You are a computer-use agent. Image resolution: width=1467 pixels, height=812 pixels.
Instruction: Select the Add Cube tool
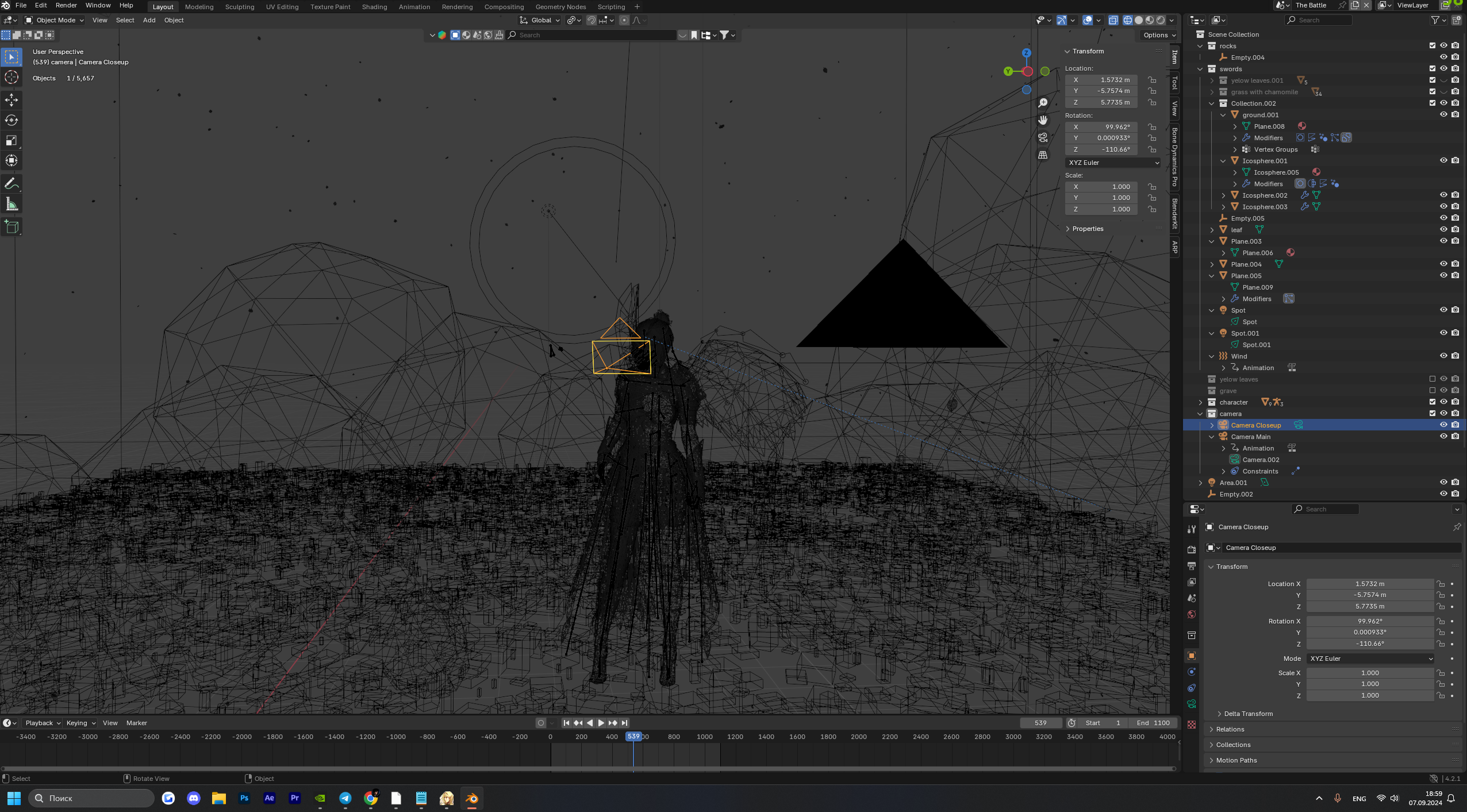coord(11,227)
